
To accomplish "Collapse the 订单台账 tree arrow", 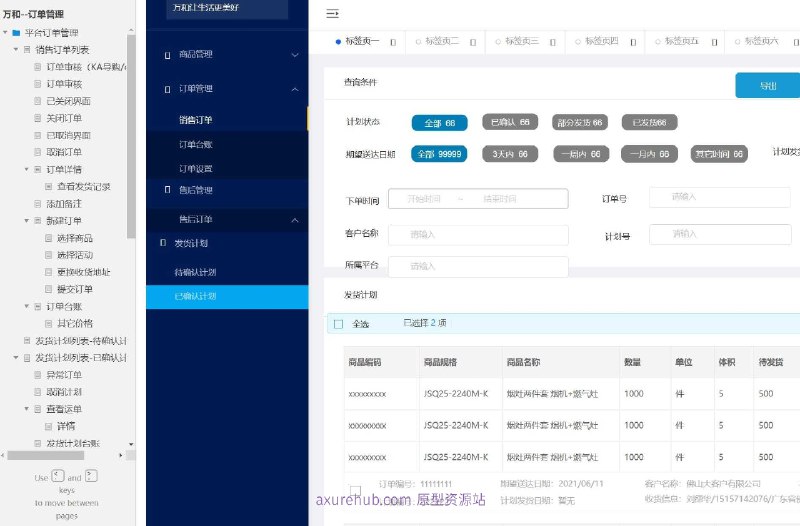I will pyautogui.click(x=27, y=306).
